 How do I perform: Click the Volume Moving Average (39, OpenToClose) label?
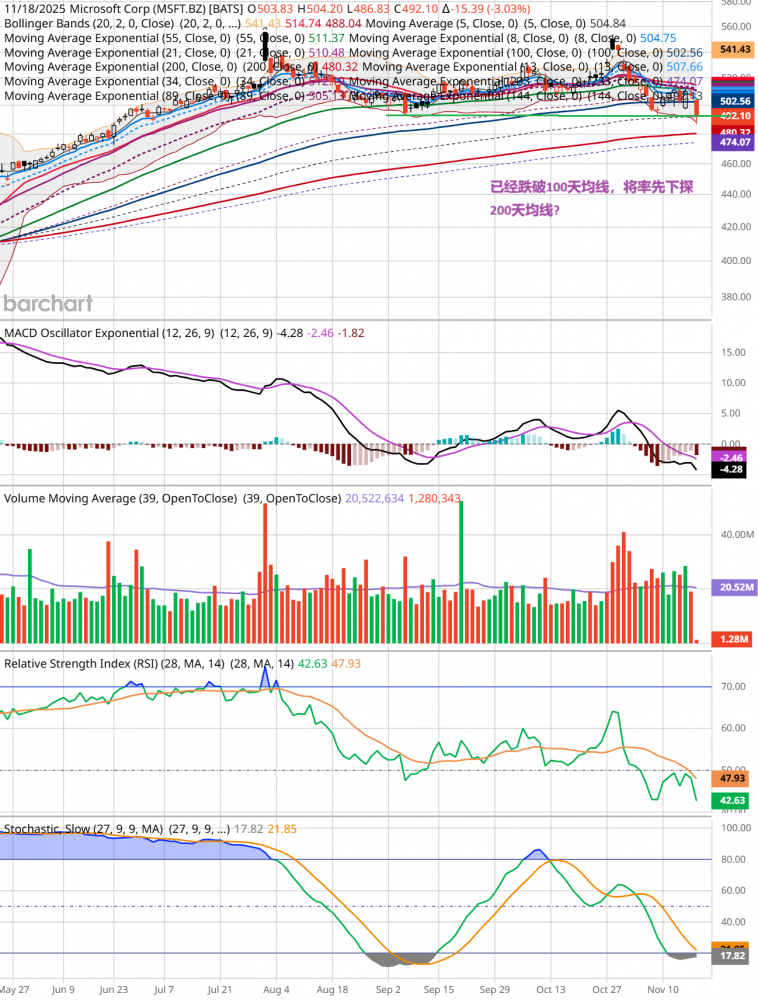click(120, 499)
